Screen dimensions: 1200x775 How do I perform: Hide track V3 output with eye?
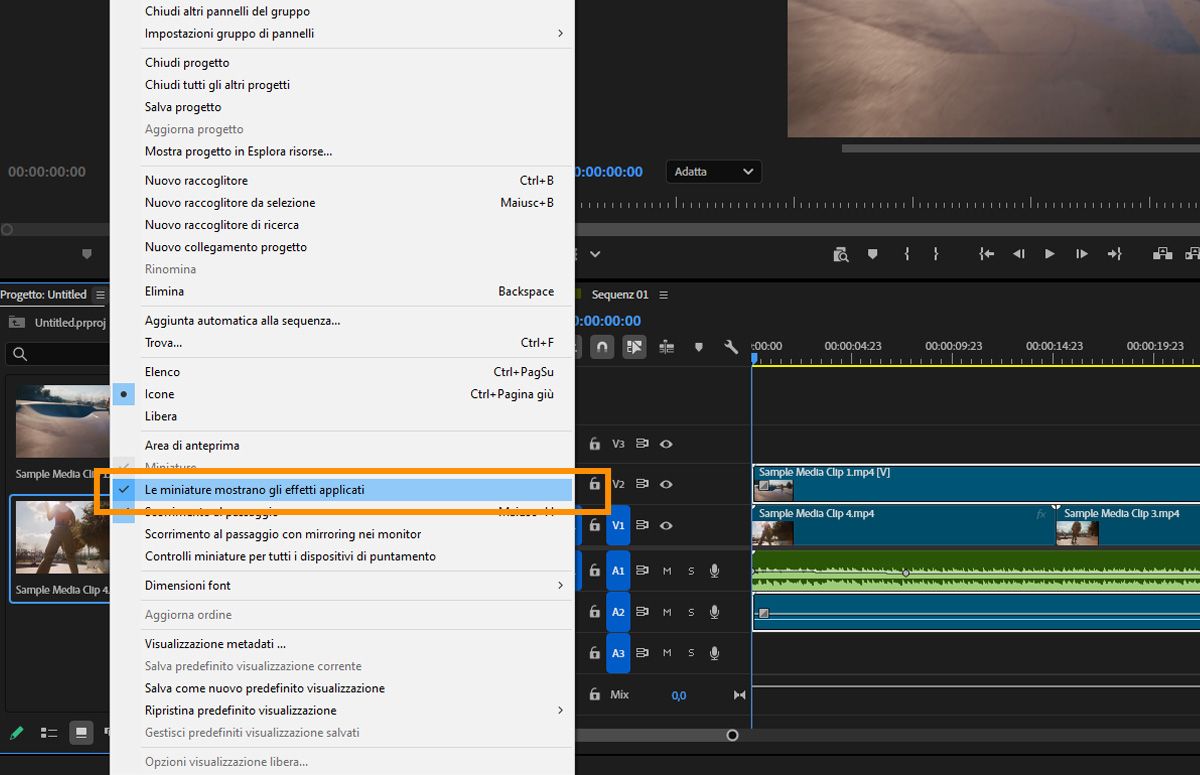pyautogui.click(x=666, y=444)
